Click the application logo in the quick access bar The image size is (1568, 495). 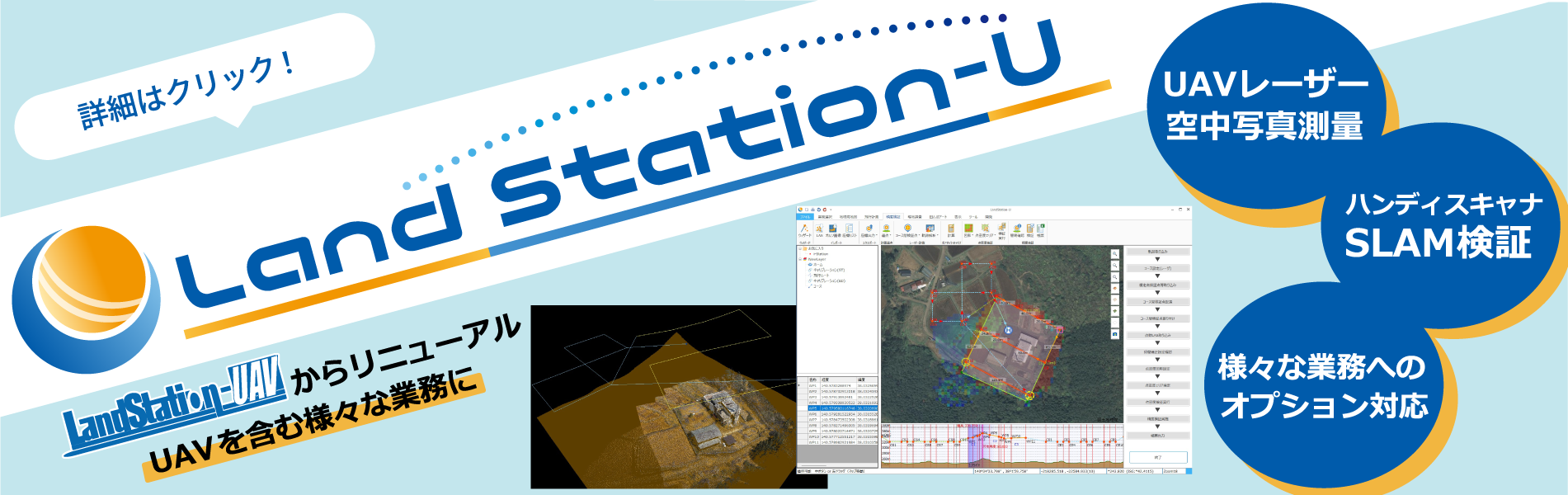pyautogui.click(x=800, y=210)
